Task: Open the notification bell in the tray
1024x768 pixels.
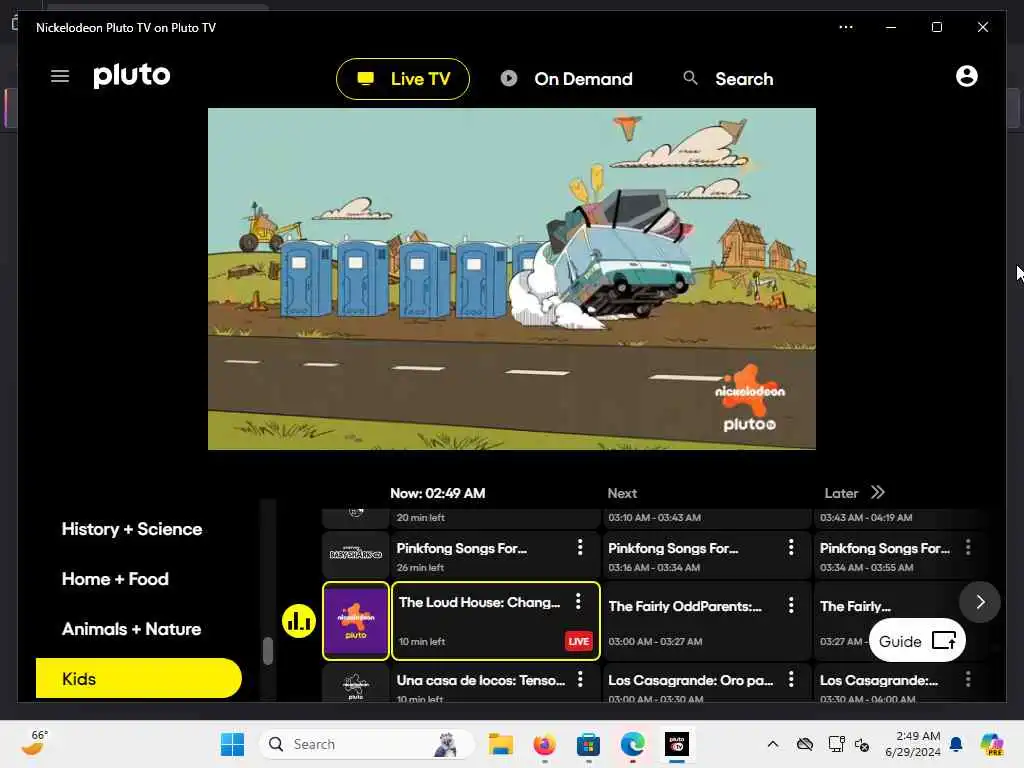Action: point(956,744)
